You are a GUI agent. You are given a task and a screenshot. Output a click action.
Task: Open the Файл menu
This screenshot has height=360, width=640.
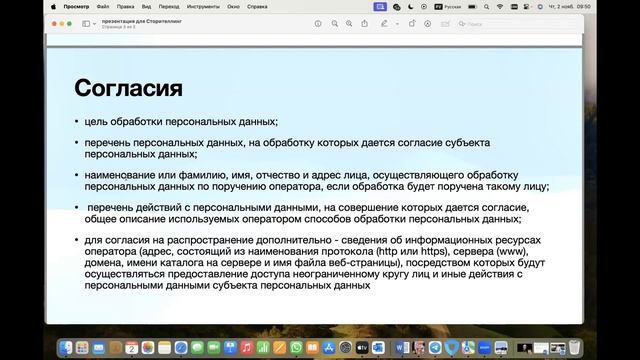click(103, 7)
